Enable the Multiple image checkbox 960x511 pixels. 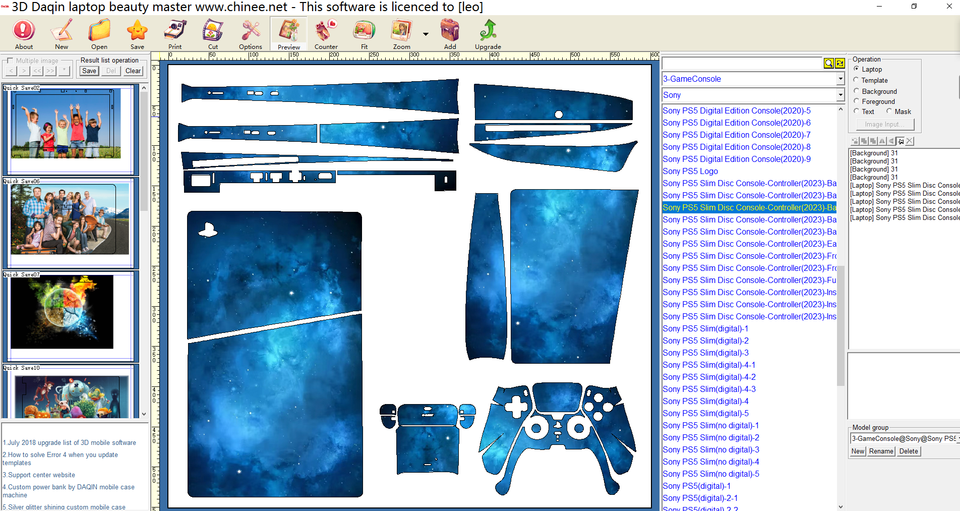coord(10,61)
